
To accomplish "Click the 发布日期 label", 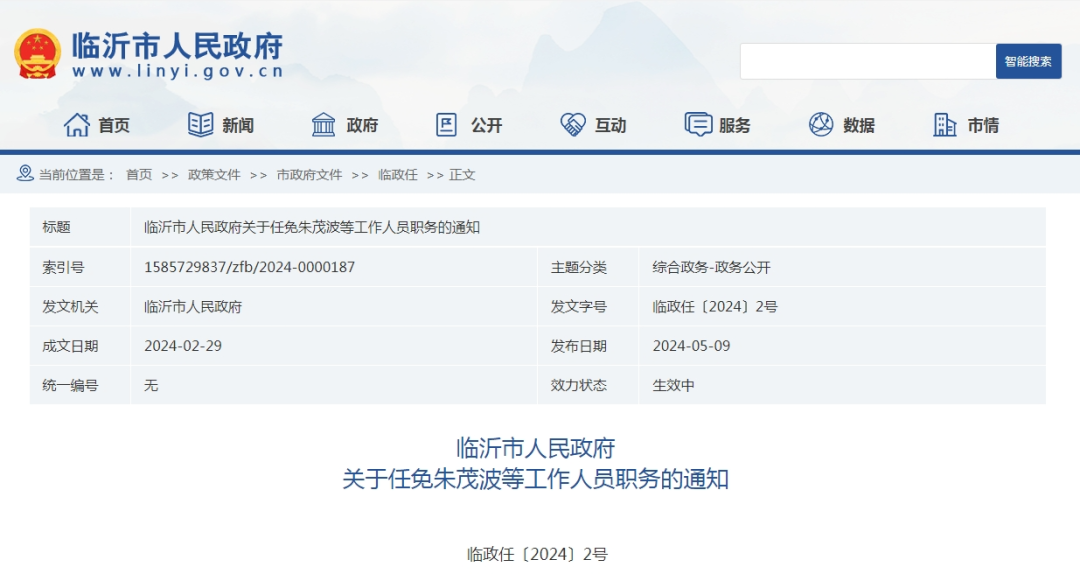I will 579,346.
